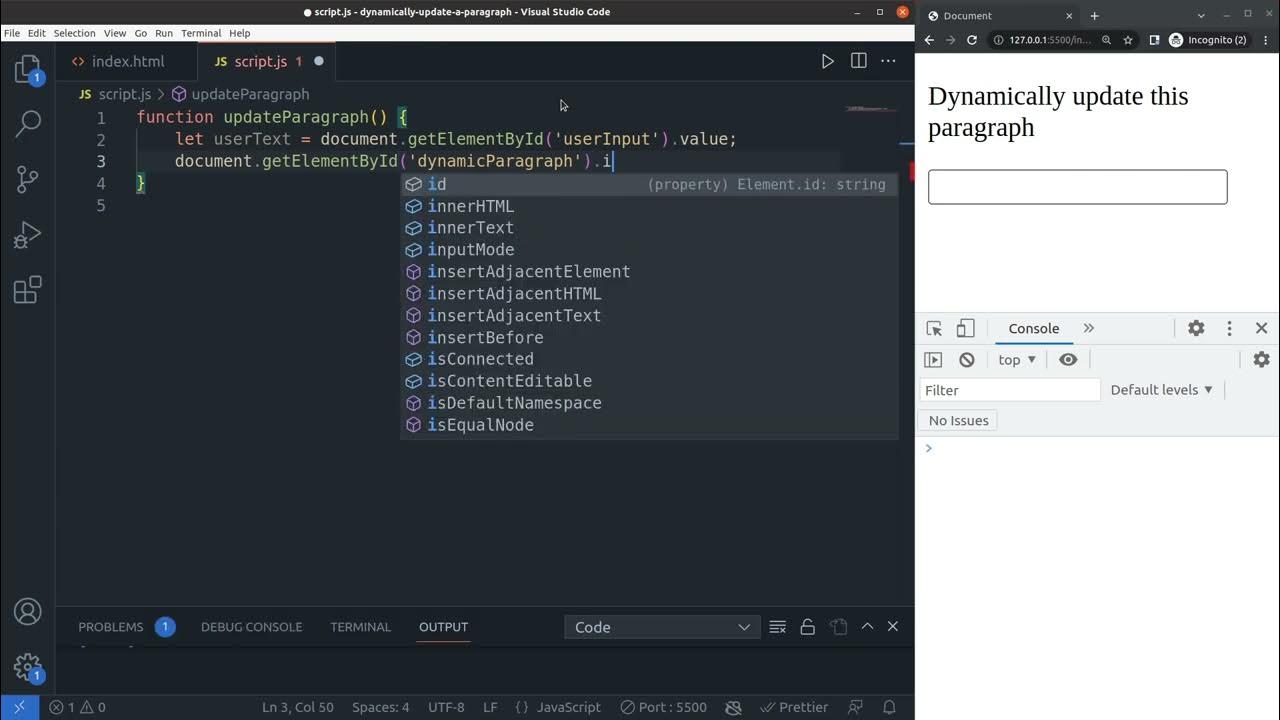Open the Extensions view
Screen dimensions: 1280x720
click(x=28, y=290)
